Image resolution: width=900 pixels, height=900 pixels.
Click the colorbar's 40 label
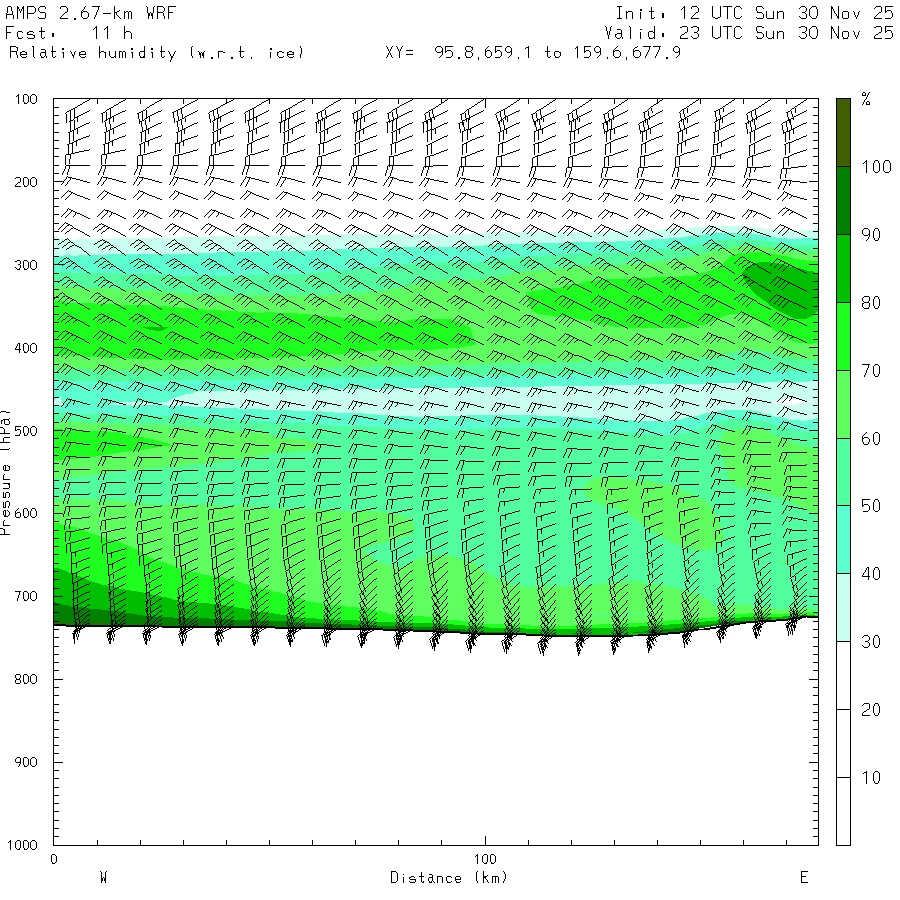[871, 574]
